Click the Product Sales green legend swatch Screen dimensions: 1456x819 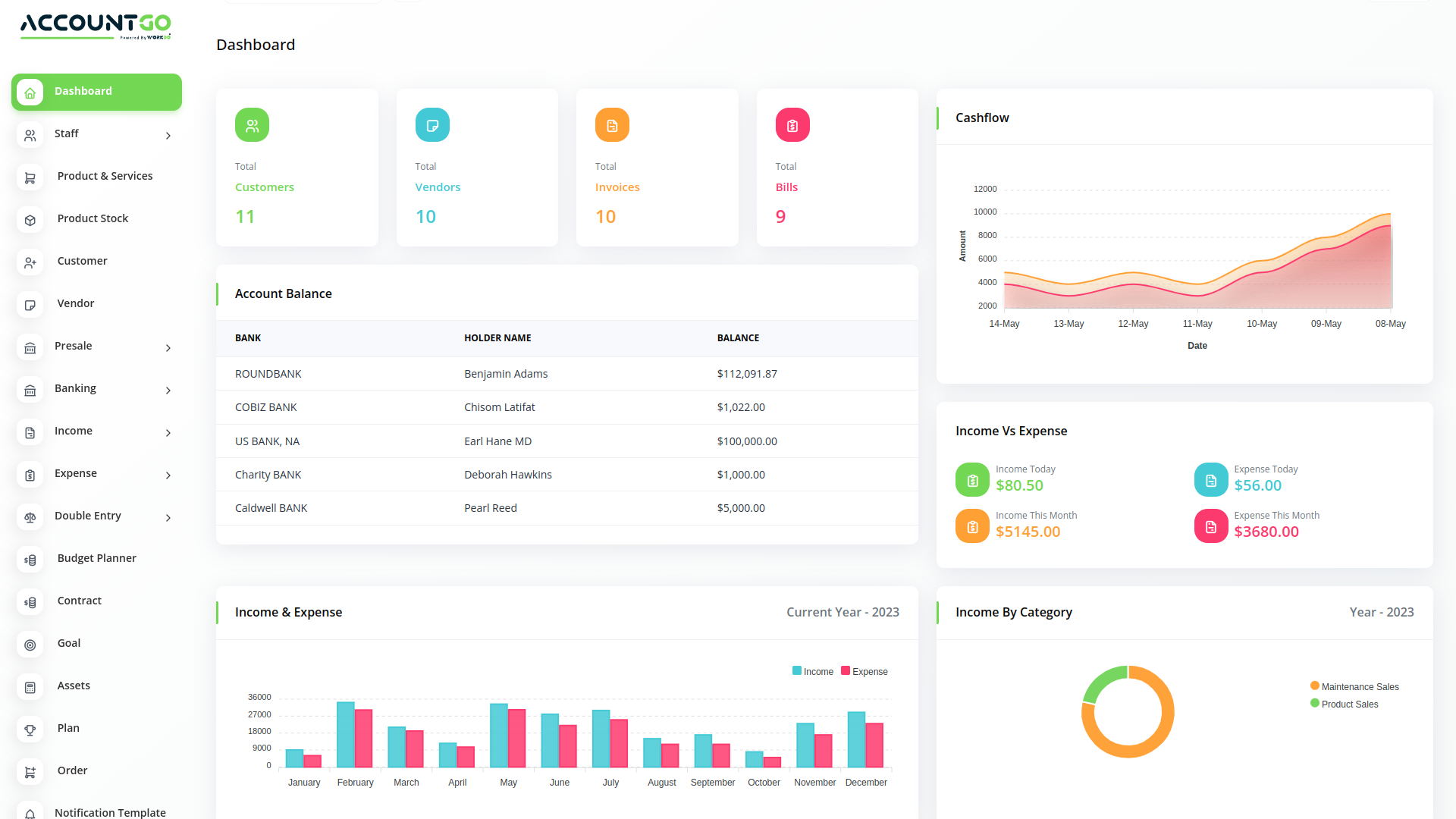pyautogui.click(x=1315, y=704)
